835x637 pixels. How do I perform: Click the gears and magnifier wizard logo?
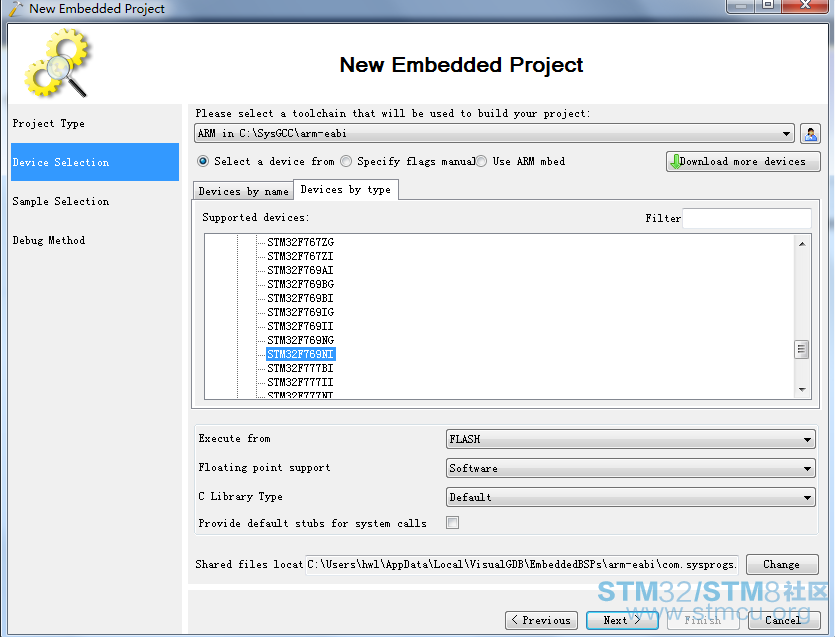point(56,63)
